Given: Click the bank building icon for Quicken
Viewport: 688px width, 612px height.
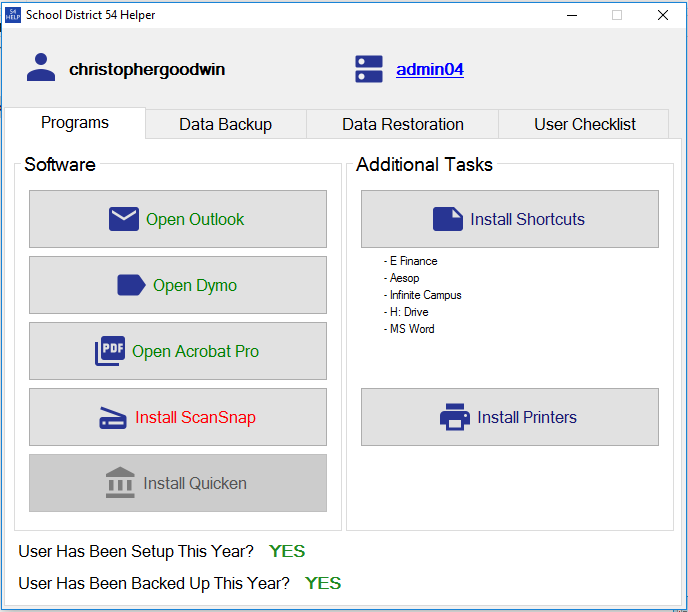Looking at the screenshot, I should tap(120, 483).
